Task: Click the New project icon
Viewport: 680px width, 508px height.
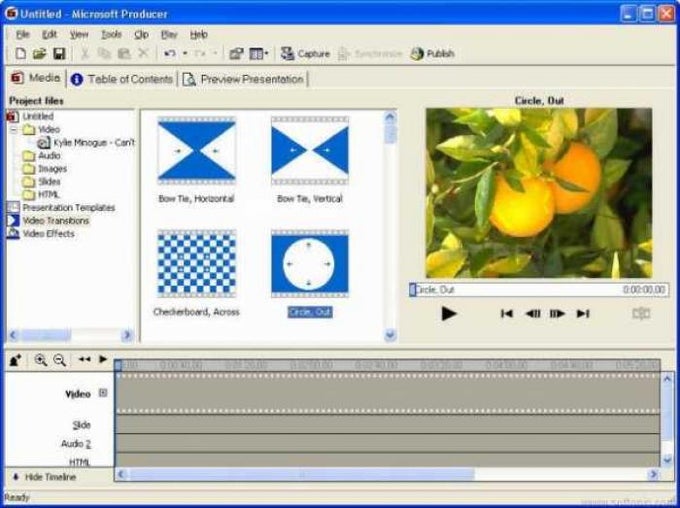Action: click(20, 54)
